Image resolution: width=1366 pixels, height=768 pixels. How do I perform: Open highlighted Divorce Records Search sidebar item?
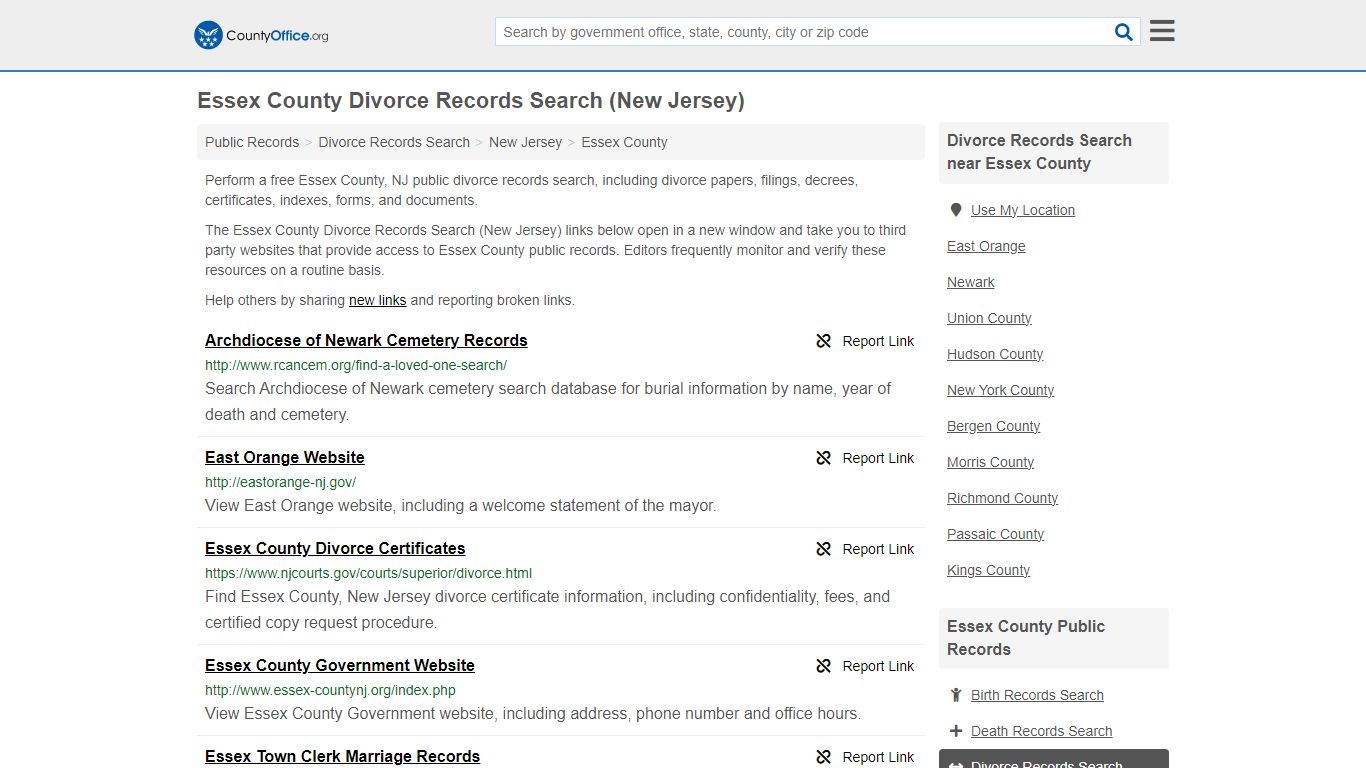(x=1054, y=760)
